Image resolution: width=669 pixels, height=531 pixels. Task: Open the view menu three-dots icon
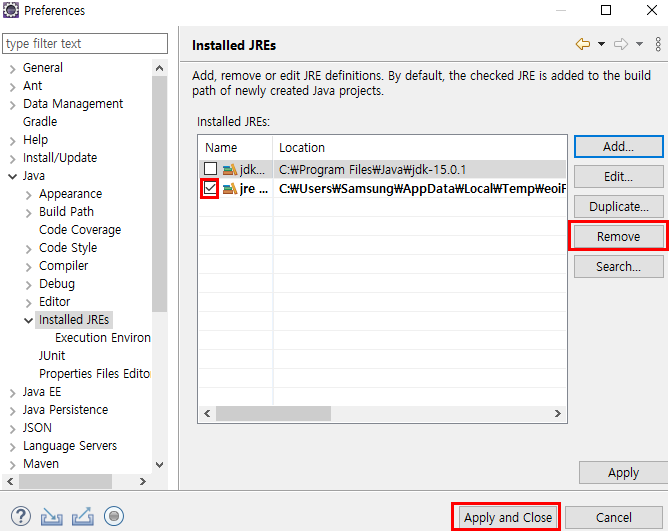pos(658,44)
